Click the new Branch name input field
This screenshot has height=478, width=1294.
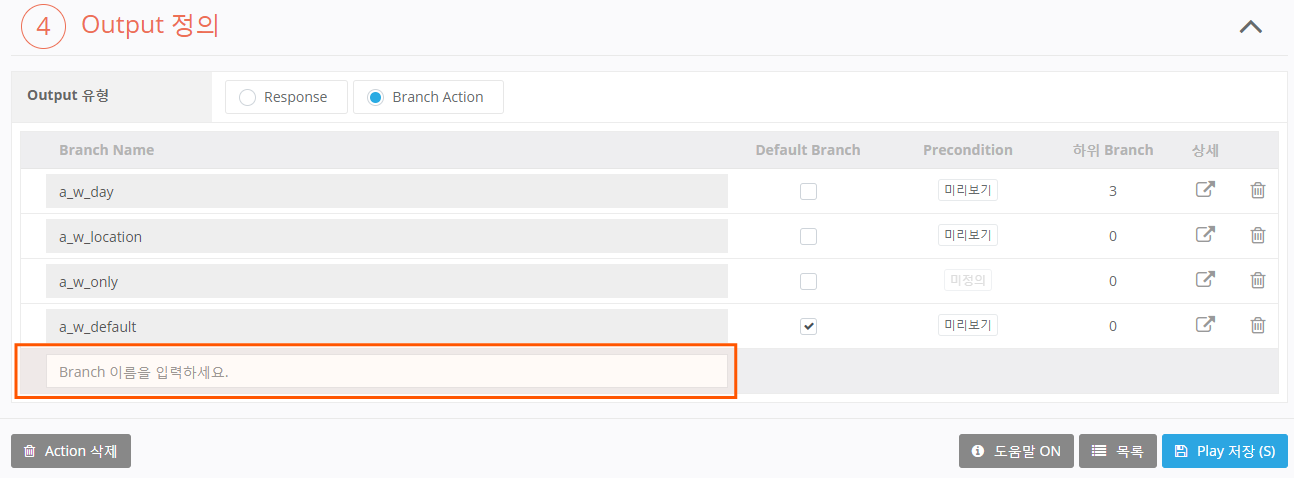coord(386,371)
